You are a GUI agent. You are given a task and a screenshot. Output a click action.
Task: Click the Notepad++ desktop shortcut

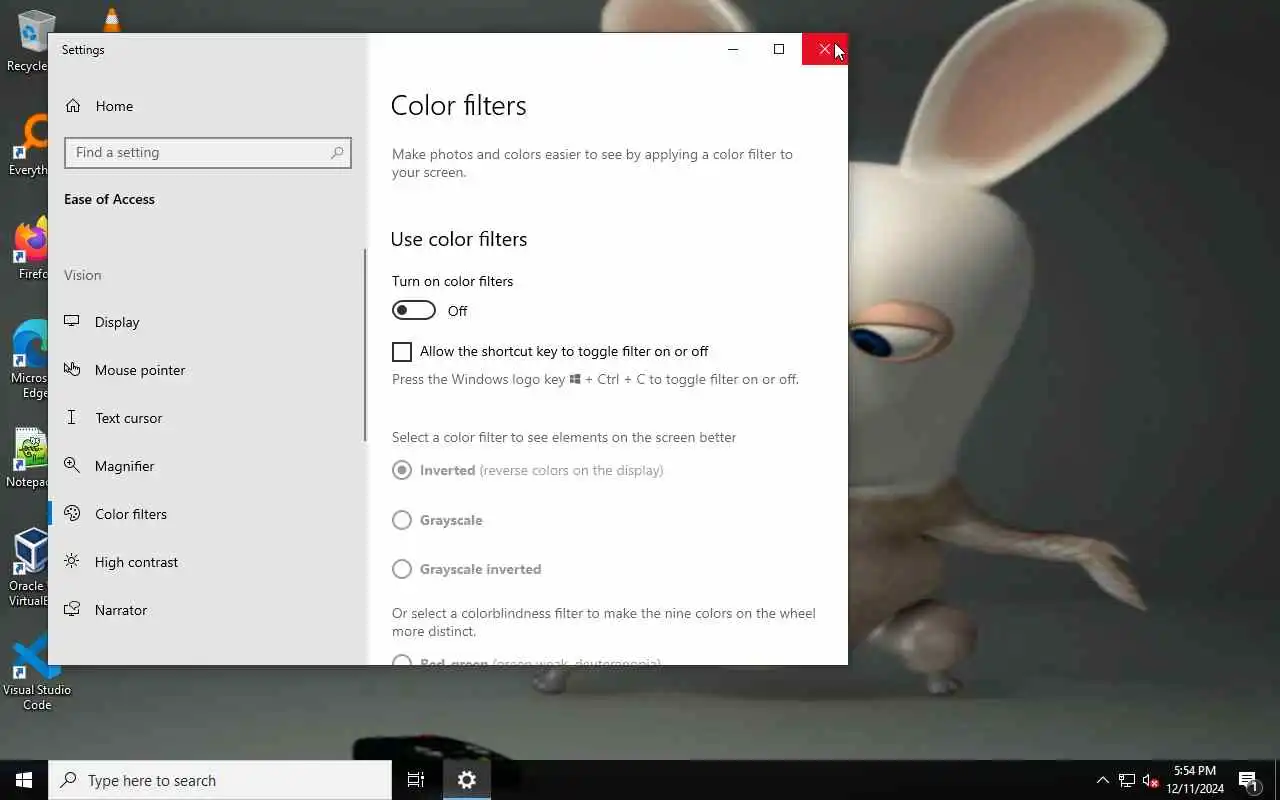(28, 458)
